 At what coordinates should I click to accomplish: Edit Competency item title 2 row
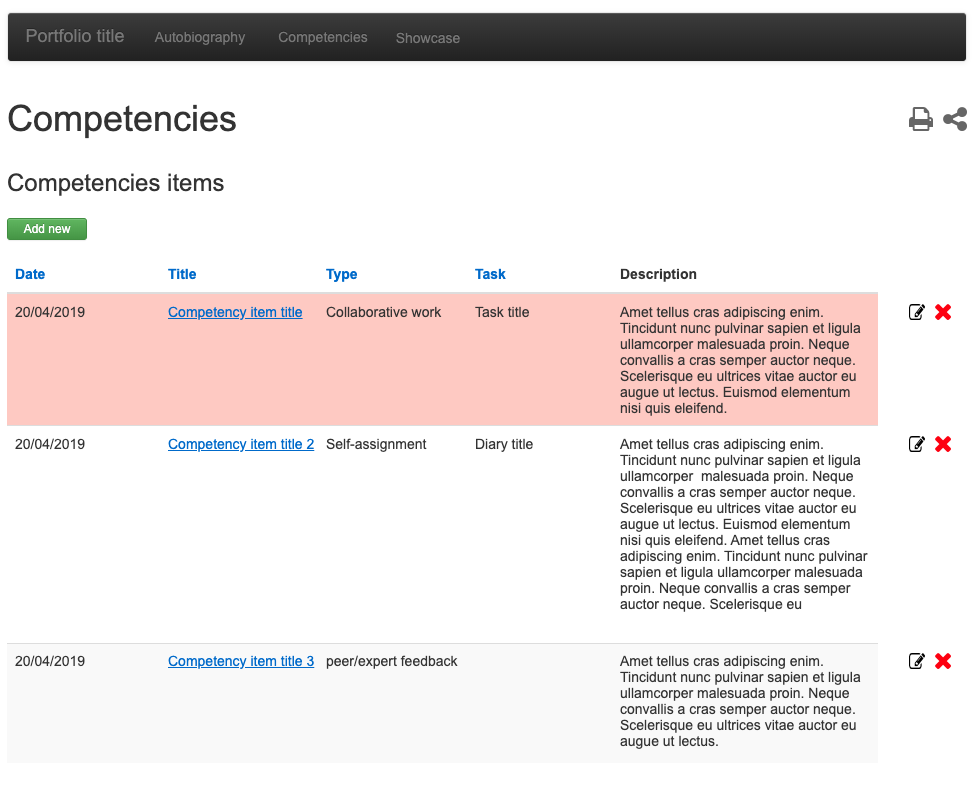(x=916, y=445)
